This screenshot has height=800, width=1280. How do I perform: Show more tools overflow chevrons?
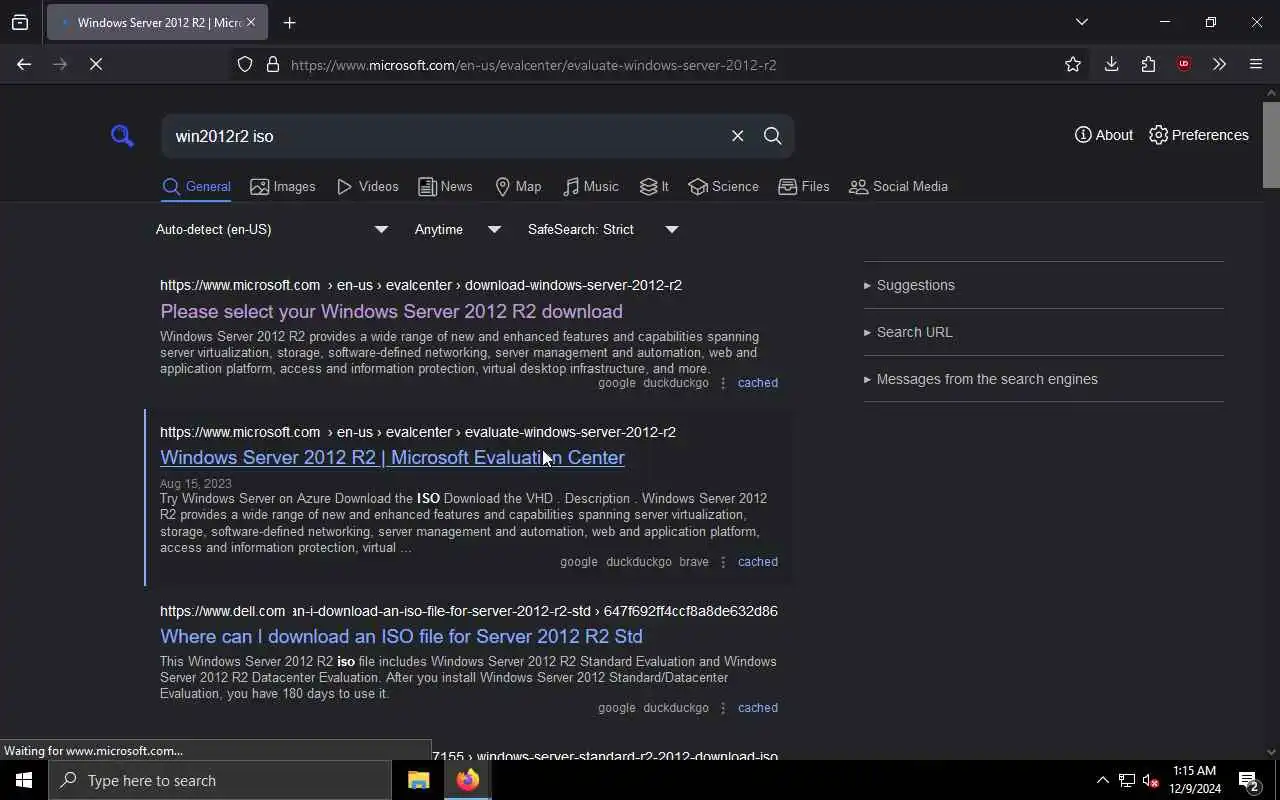tap(1219, 64)
